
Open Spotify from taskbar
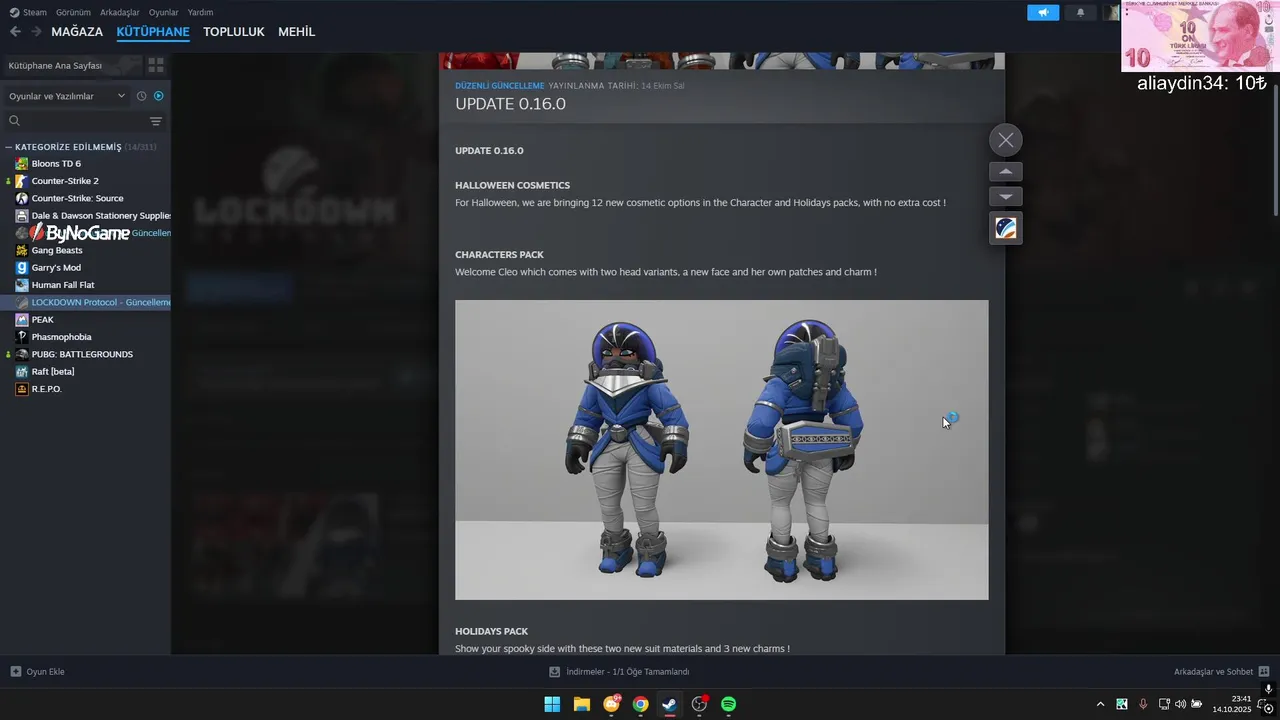[729, 704]
